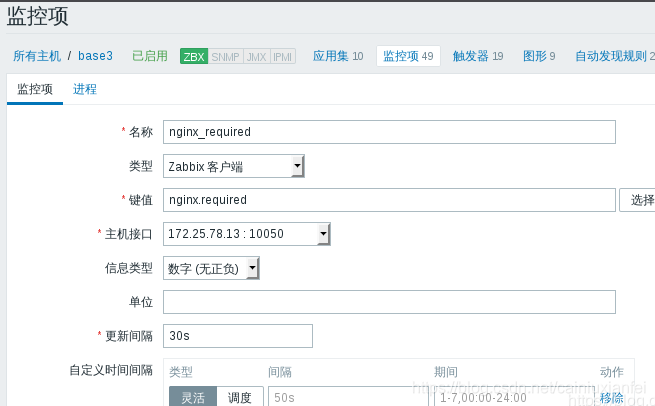Click the IPMI availability badge
Screen dimensions: 655x406
(283, 56)
